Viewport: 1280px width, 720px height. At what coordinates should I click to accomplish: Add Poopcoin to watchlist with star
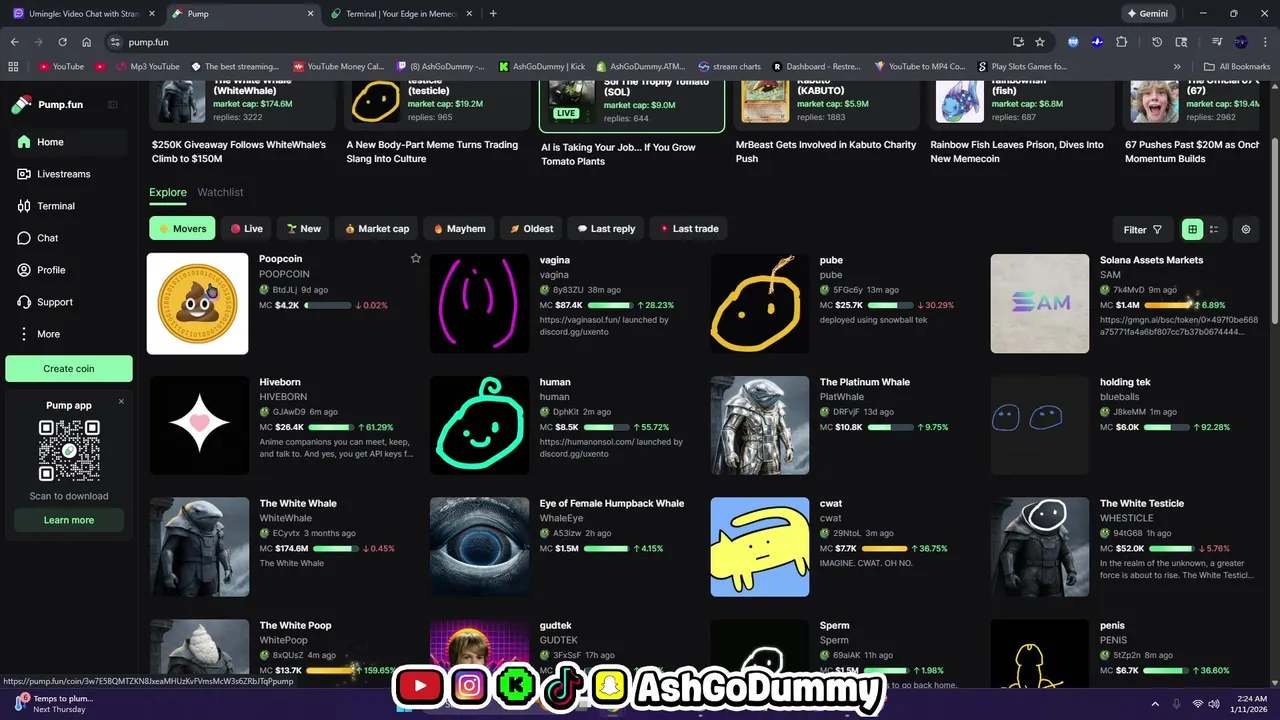(x=415, y=259)
